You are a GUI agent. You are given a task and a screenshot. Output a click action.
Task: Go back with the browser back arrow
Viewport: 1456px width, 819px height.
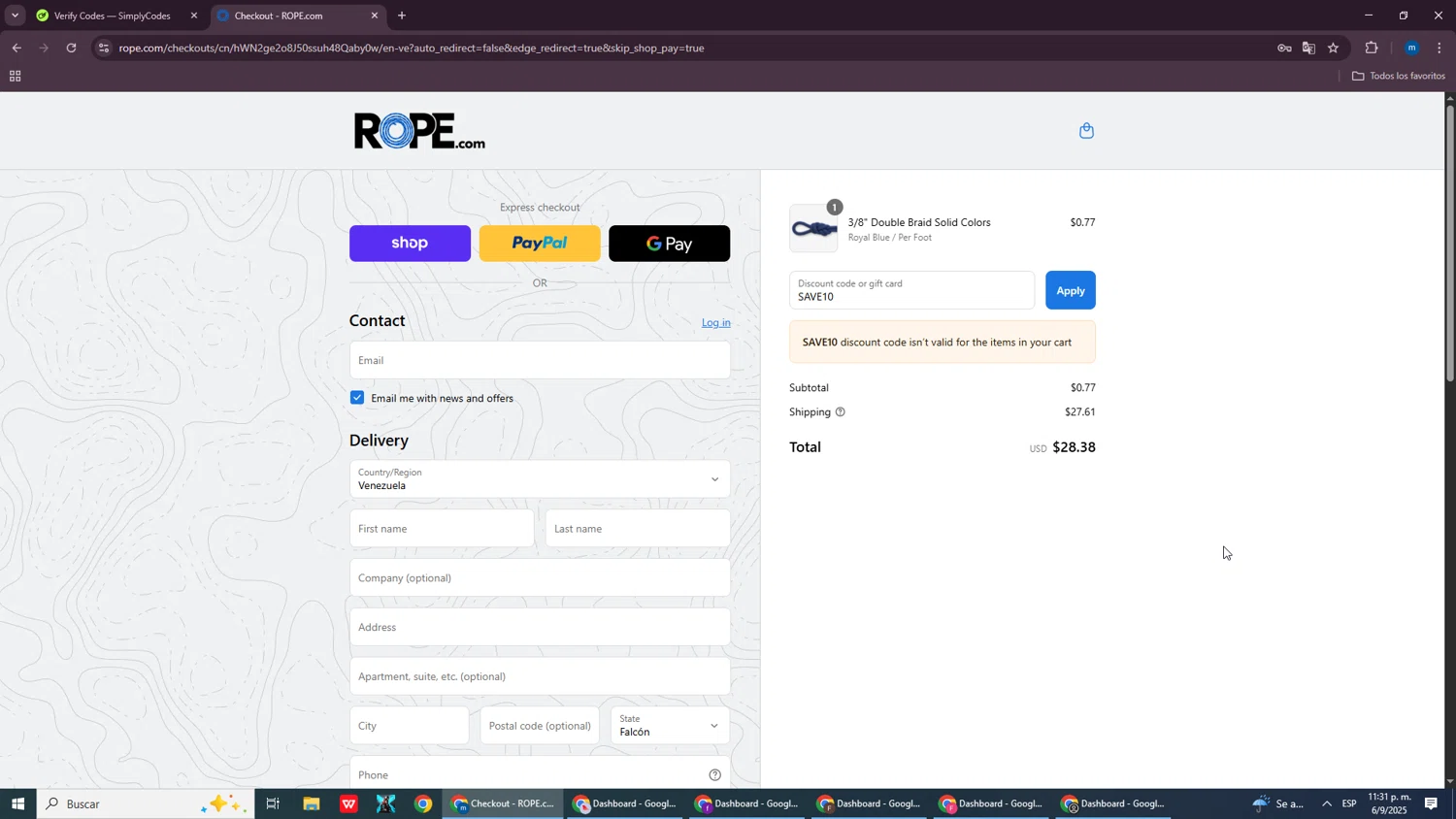17,48
